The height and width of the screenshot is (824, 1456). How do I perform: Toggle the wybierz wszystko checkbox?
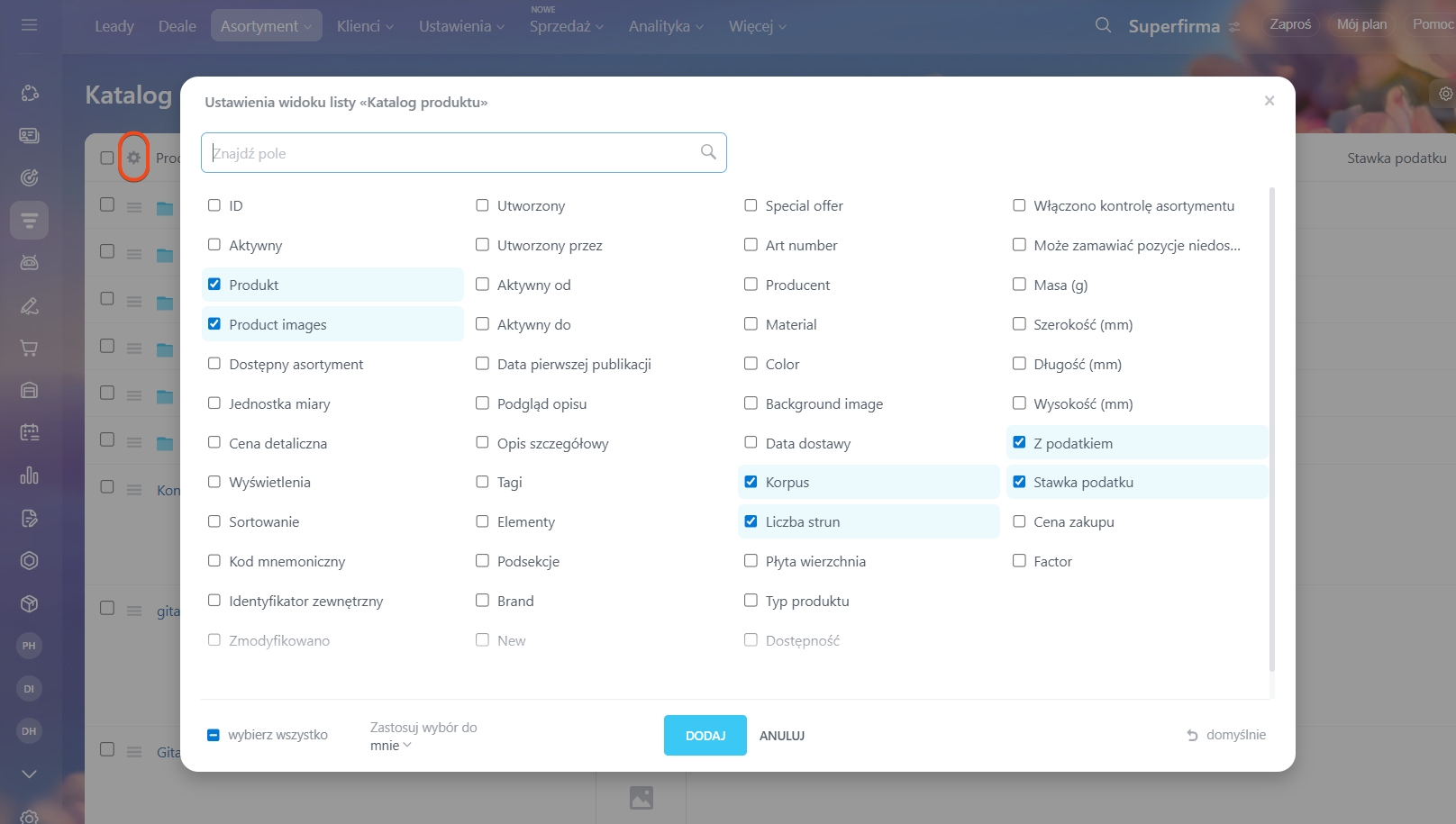point(214,735)
